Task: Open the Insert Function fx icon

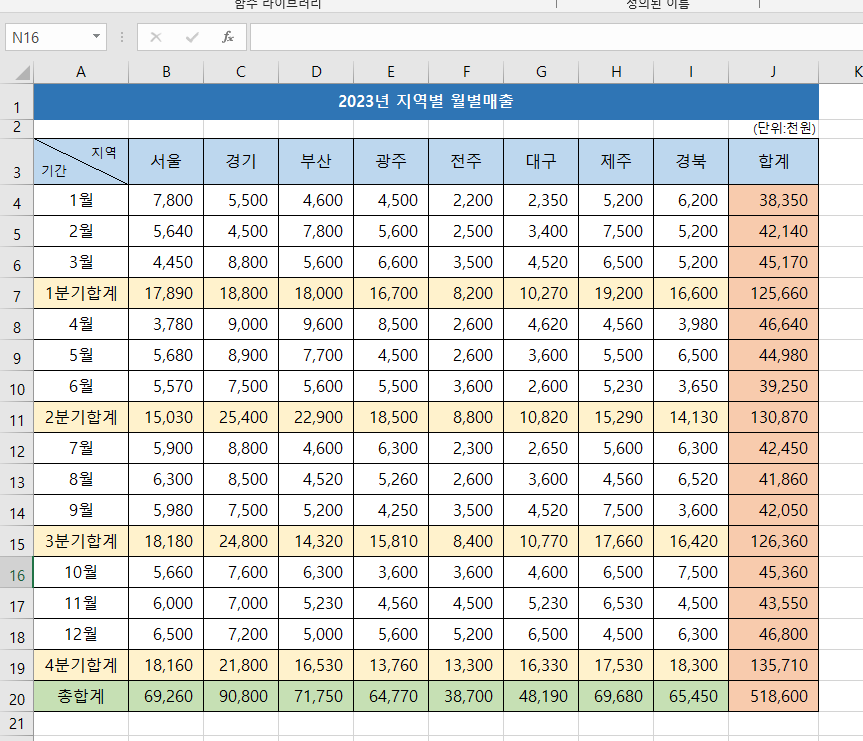Action: coord(228,37)
